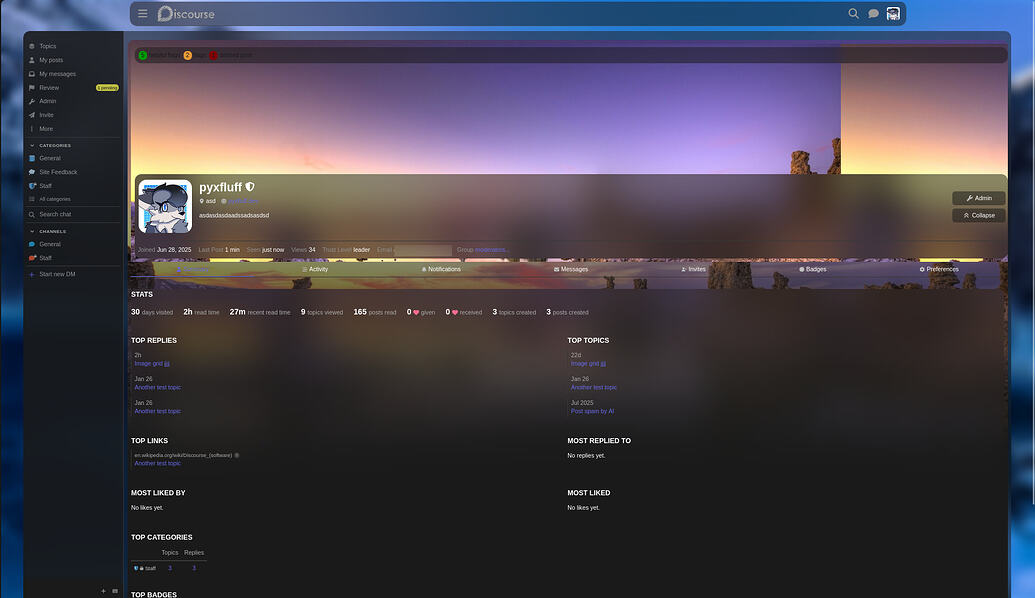
Task: Click the Discourse logo
Action: (186, 14)
